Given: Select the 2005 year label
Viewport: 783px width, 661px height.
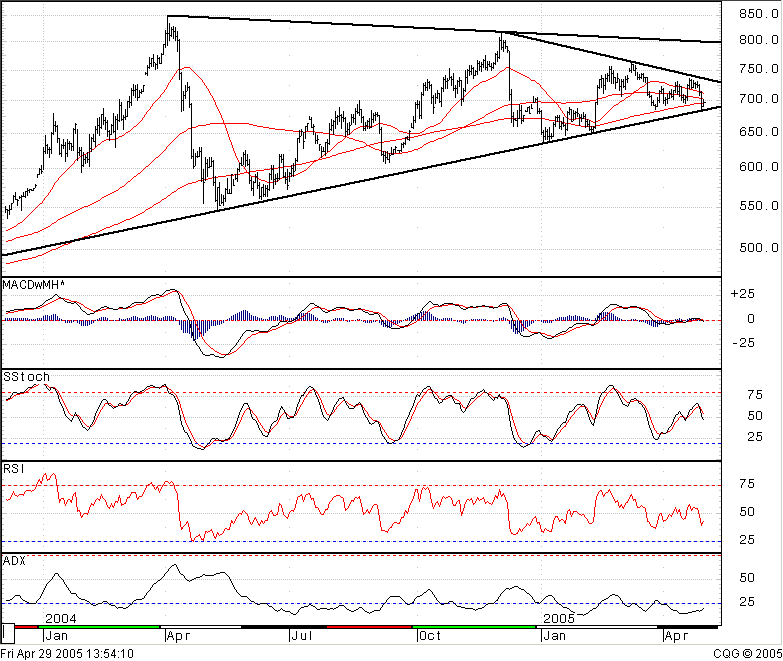Looking at the screenshot, I should coord(556,619).
